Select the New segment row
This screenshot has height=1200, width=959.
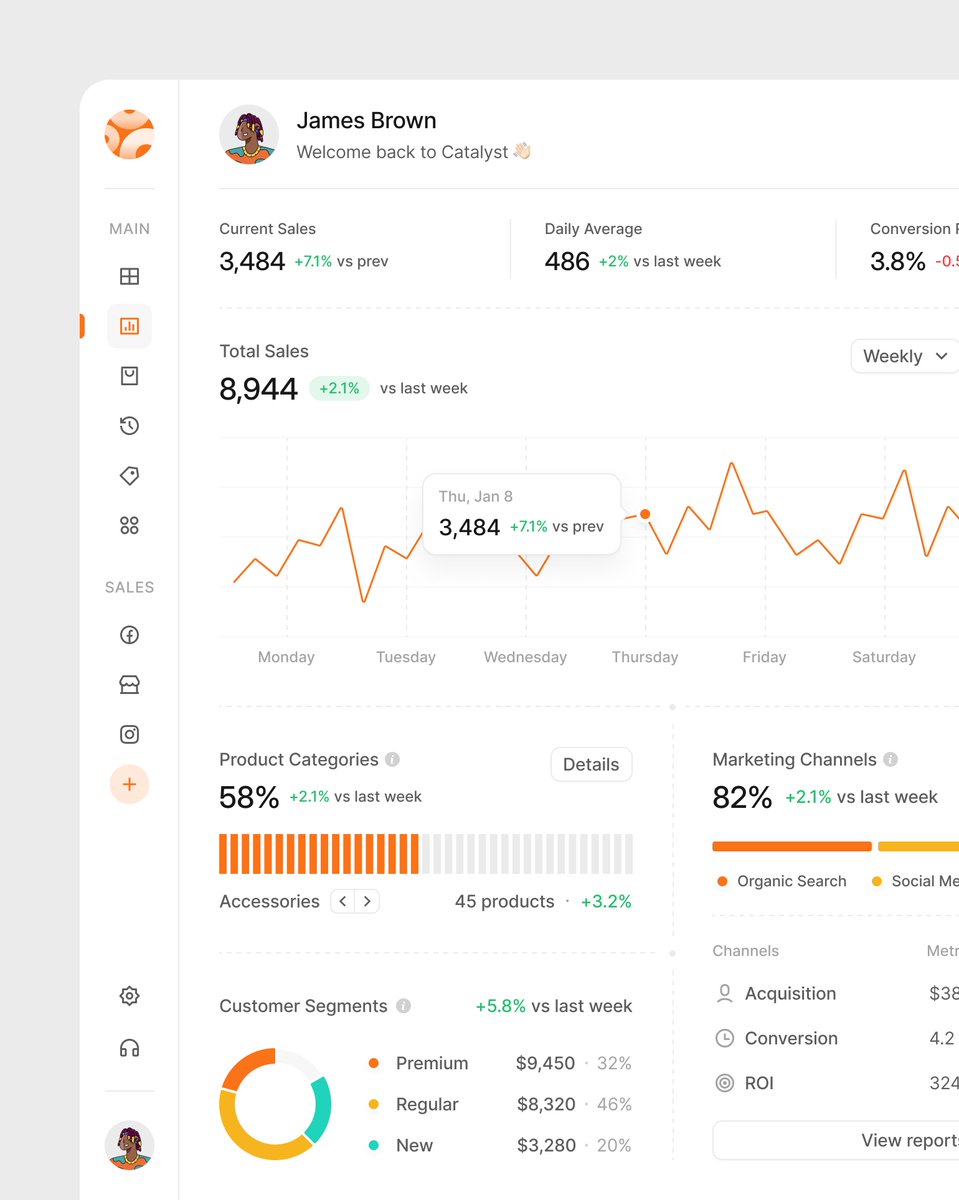[x=500, y=1145]
